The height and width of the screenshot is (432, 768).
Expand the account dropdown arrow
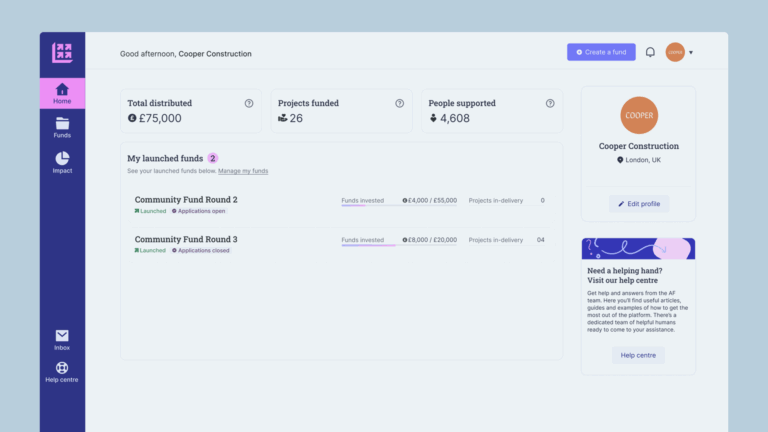click(691, 52)
